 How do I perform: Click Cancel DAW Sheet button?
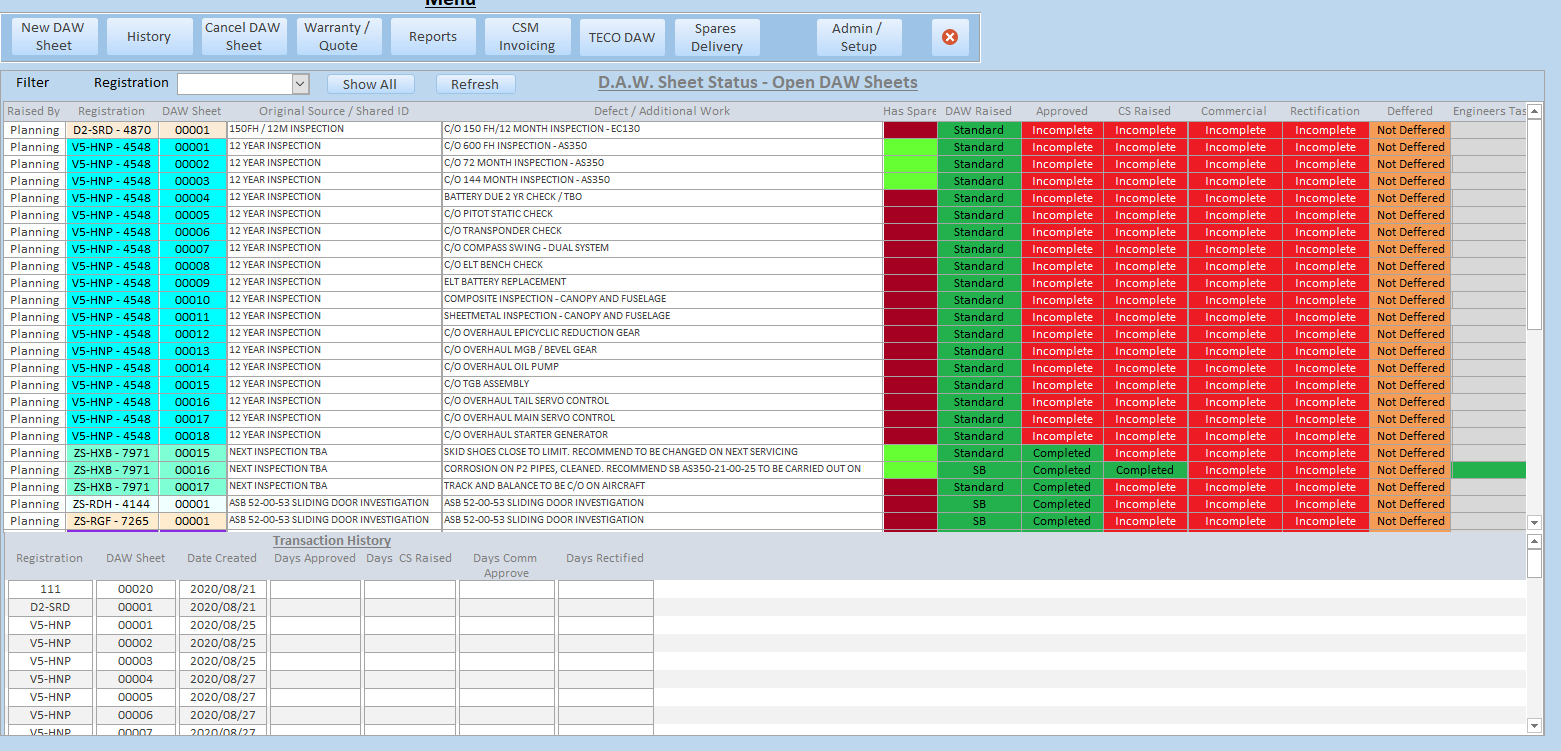click(x=244, y=37)
